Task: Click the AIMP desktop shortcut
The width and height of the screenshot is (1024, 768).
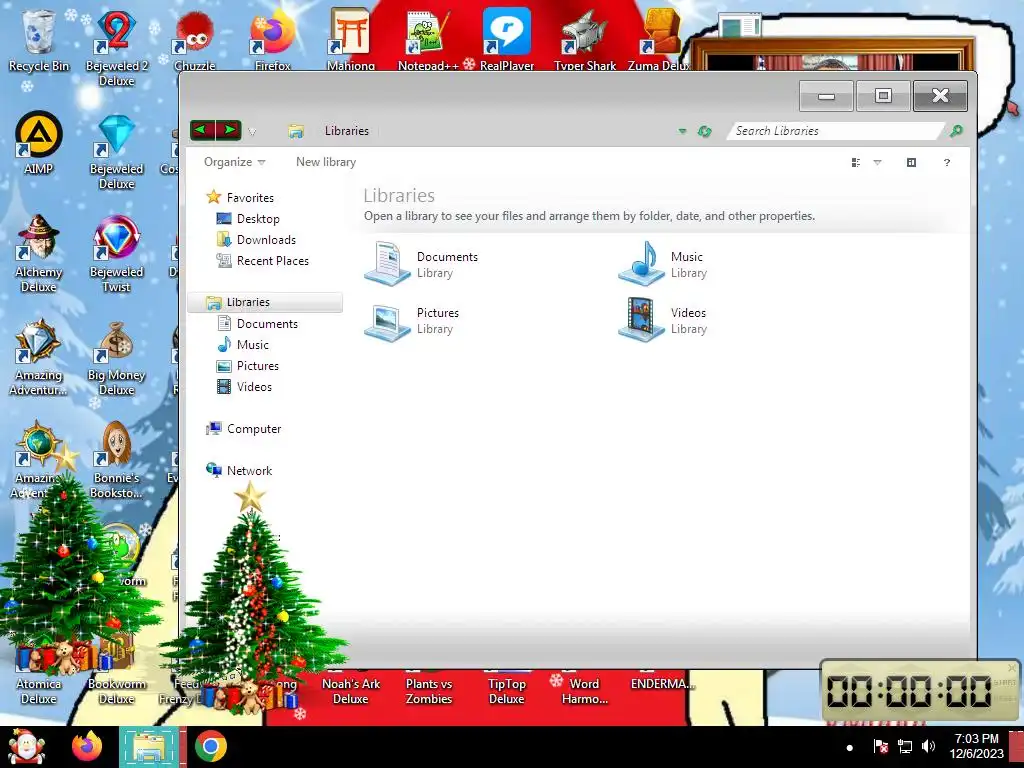Action: 39,144
